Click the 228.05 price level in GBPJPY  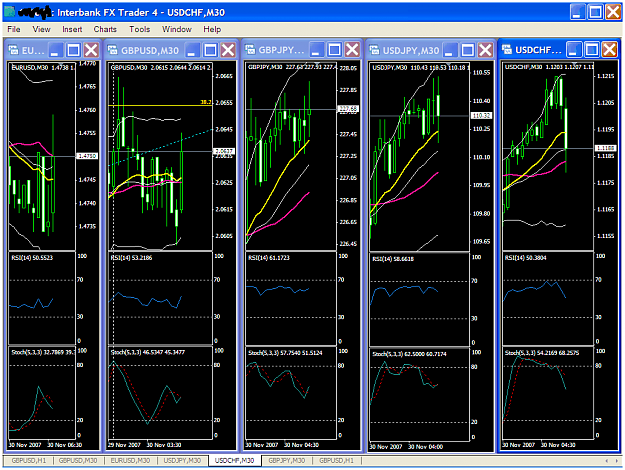pos(348,68)
